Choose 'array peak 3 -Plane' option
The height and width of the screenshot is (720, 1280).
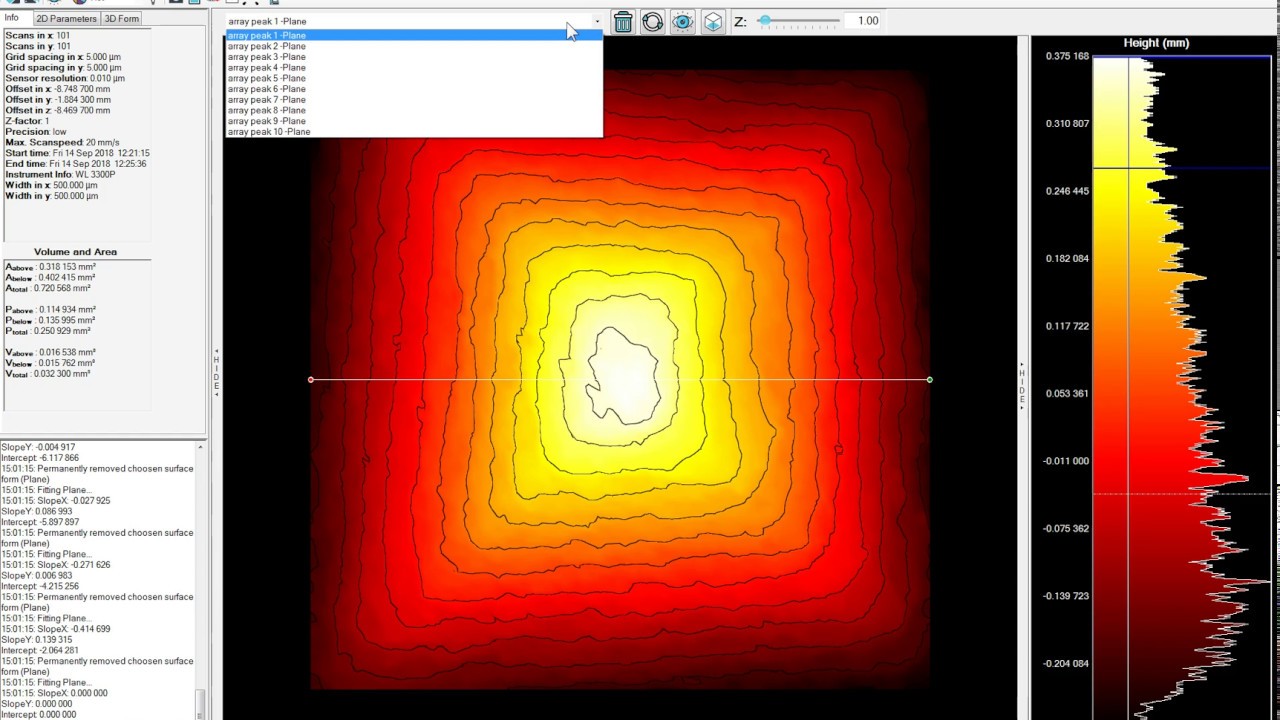pos(414,57)
